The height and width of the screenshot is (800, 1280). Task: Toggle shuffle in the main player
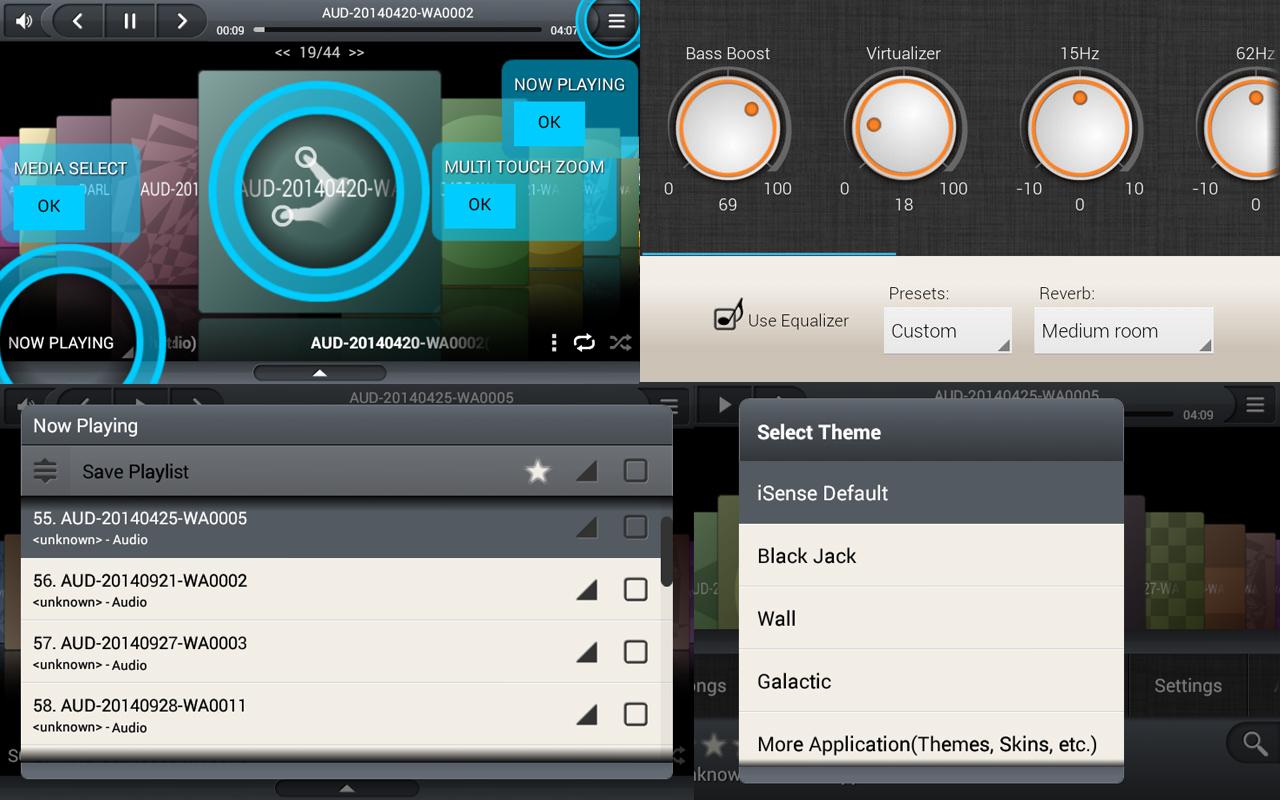[620, 343]
